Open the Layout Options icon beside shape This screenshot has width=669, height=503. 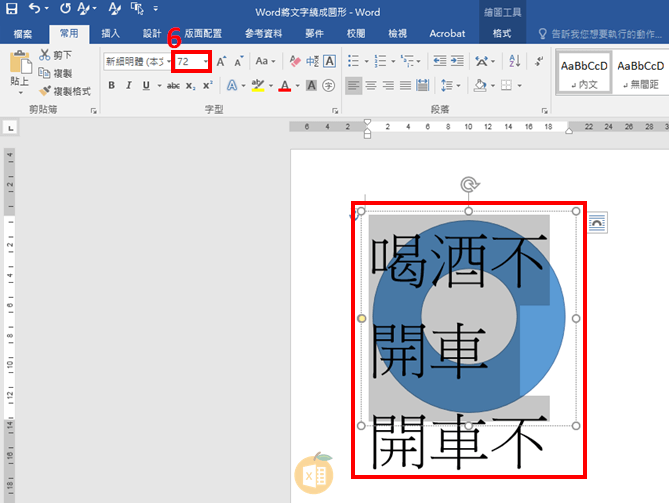pyautogui.click(x=596, y=223)
